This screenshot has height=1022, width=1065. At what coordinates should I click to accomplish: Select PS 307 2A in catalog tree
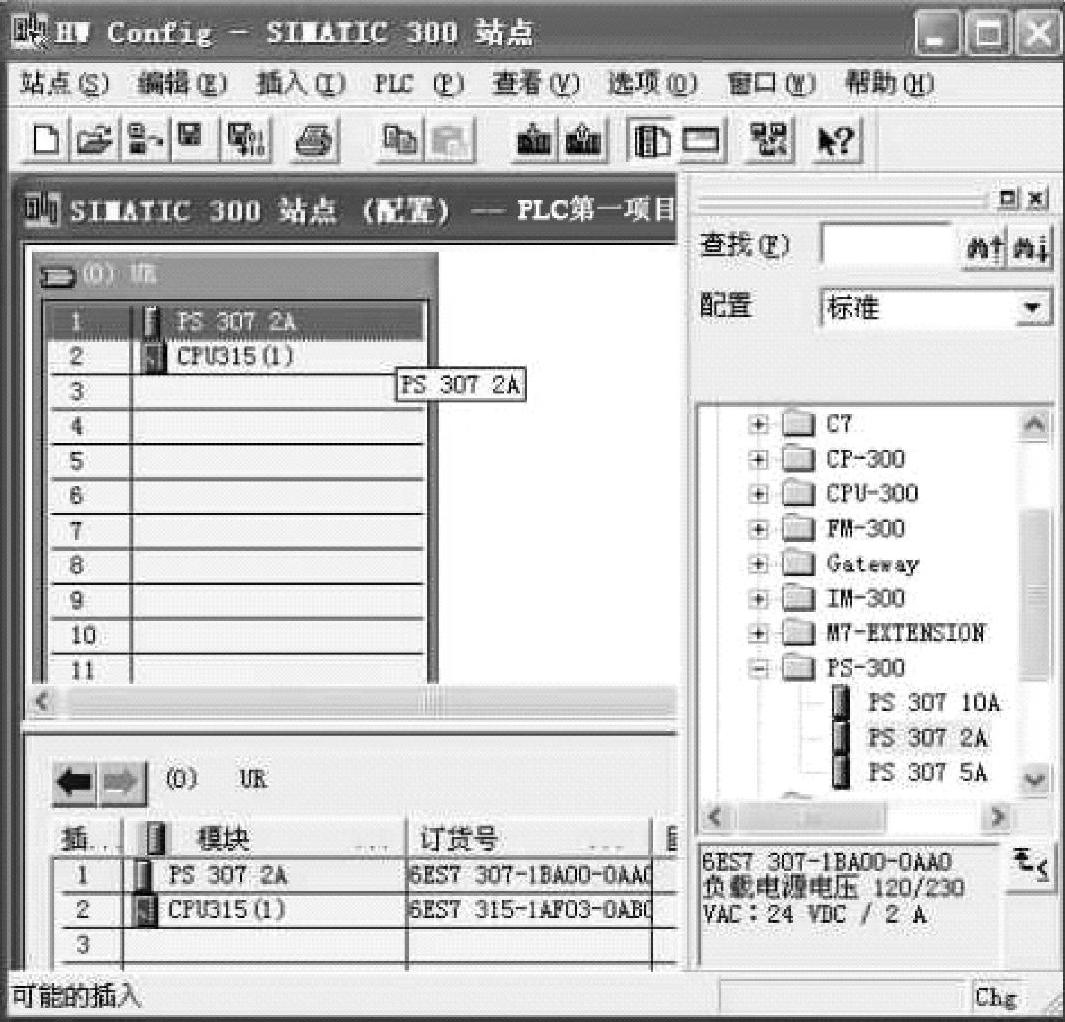point(927,738)
